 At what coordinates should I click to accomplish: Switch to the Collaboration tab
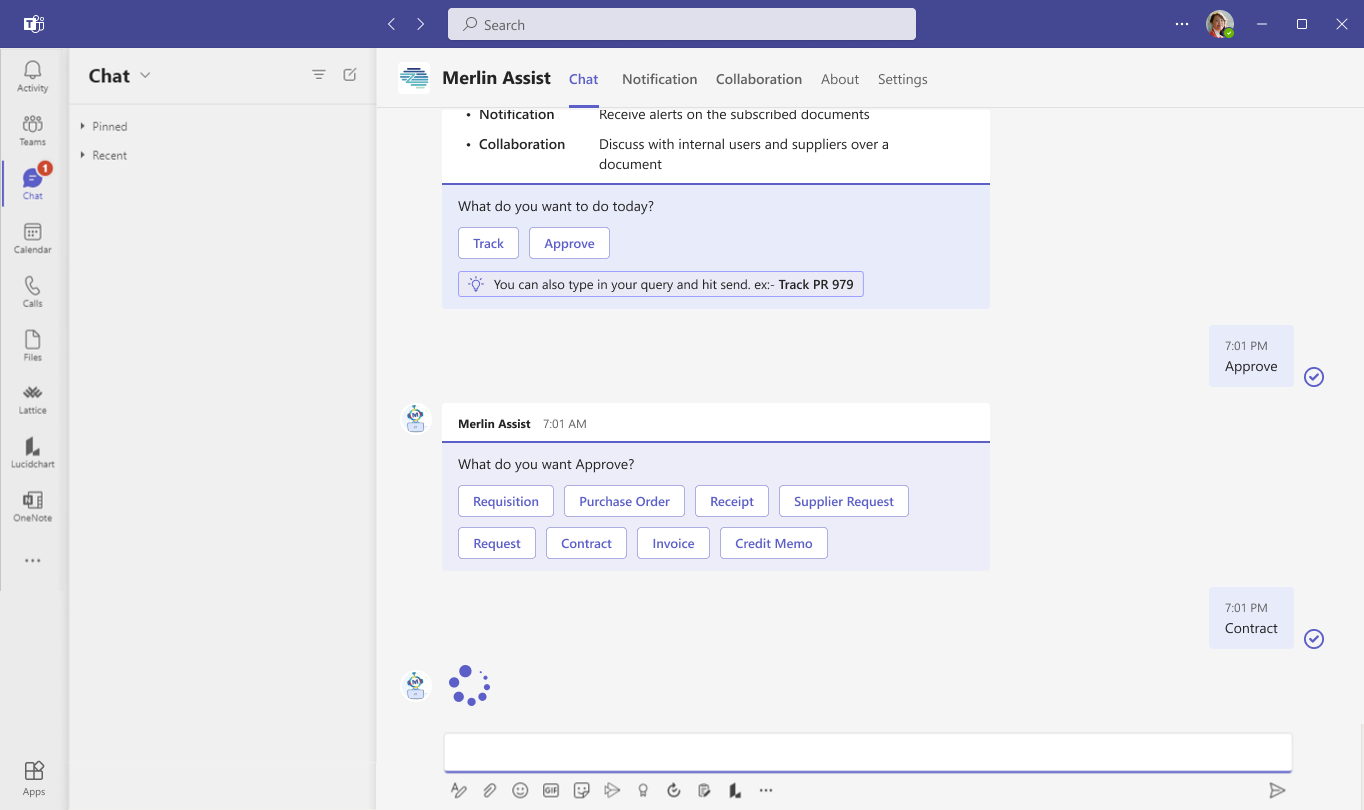759,79
